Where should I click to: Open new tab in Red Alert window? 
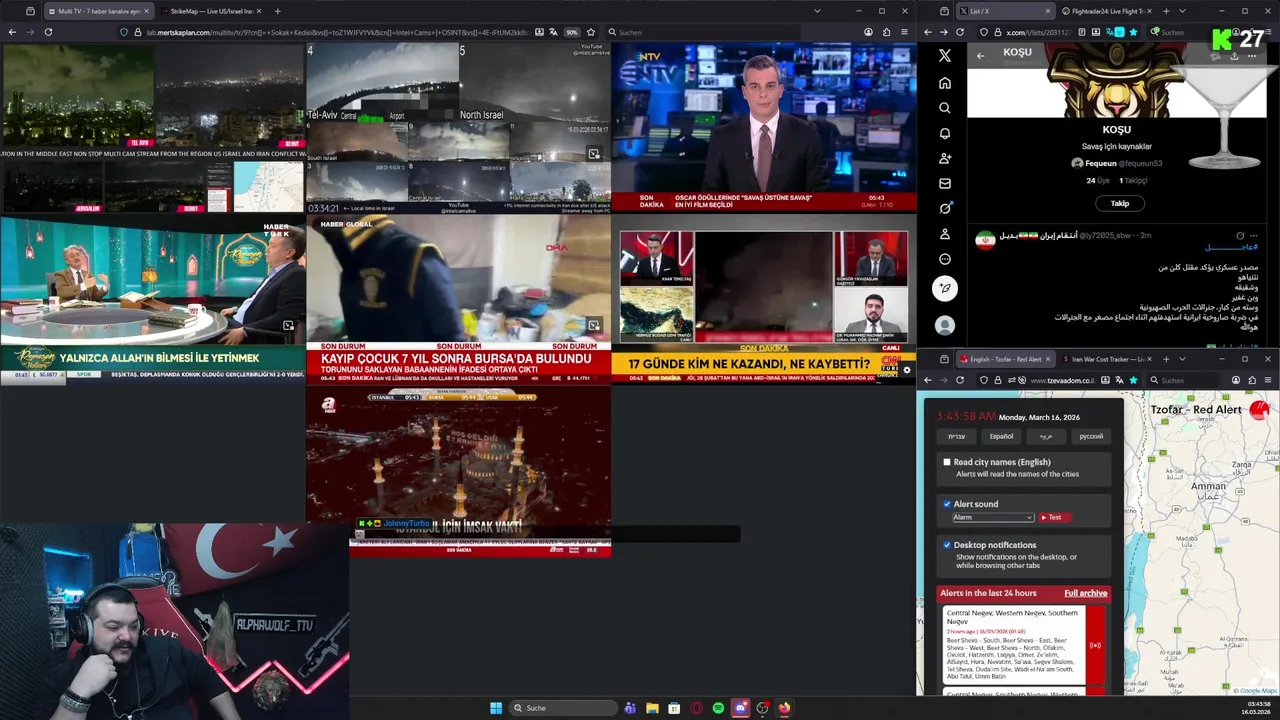[x=1166, y=359]
